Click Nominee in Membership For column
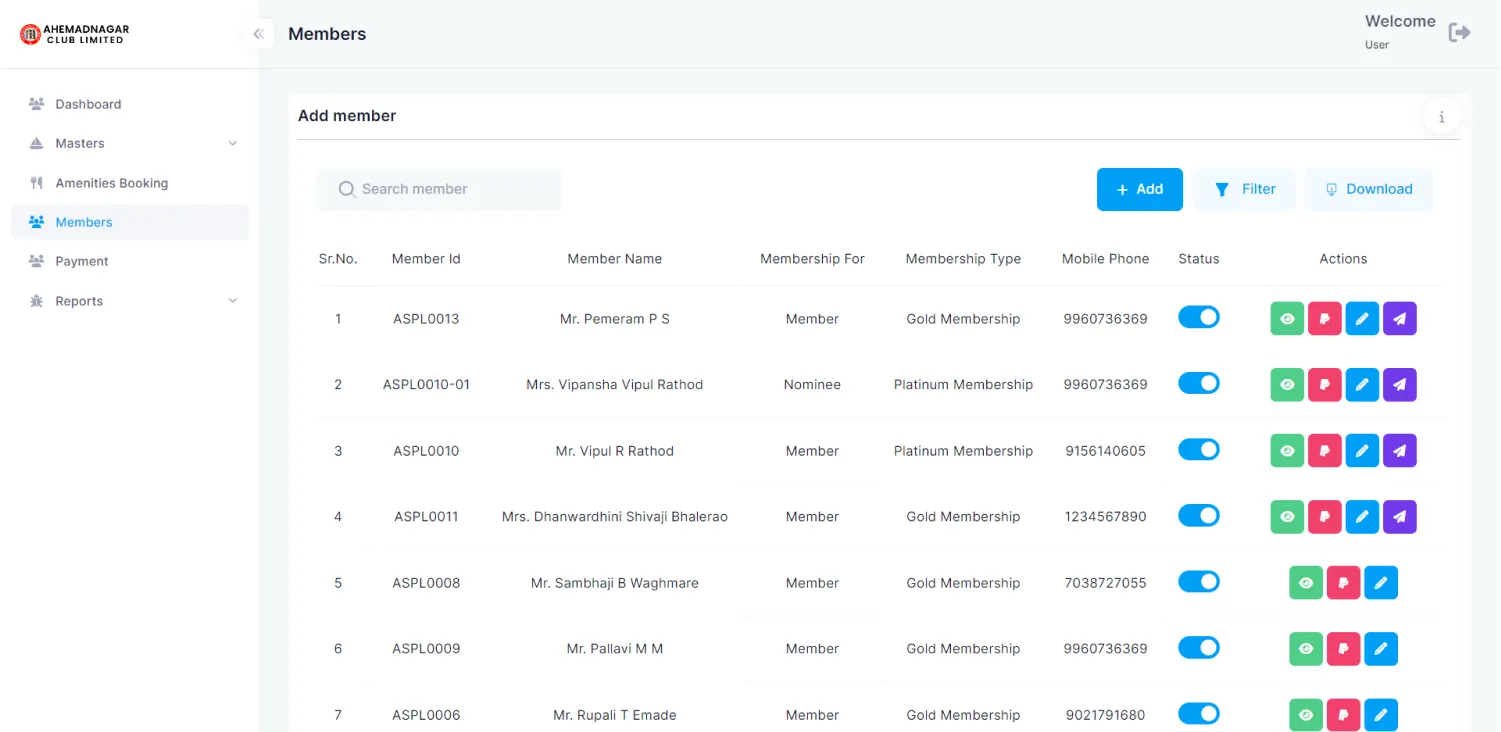1501x732 pixels. coord(812,385)
